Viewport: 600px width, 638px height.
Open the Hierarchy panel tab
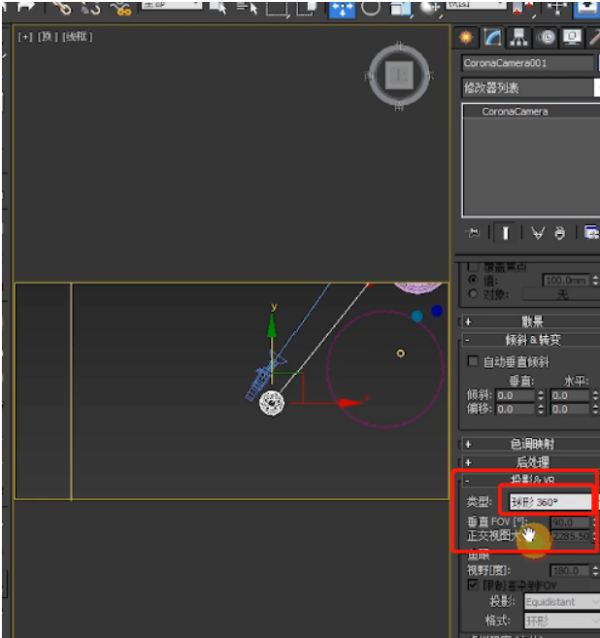[518, 38]
